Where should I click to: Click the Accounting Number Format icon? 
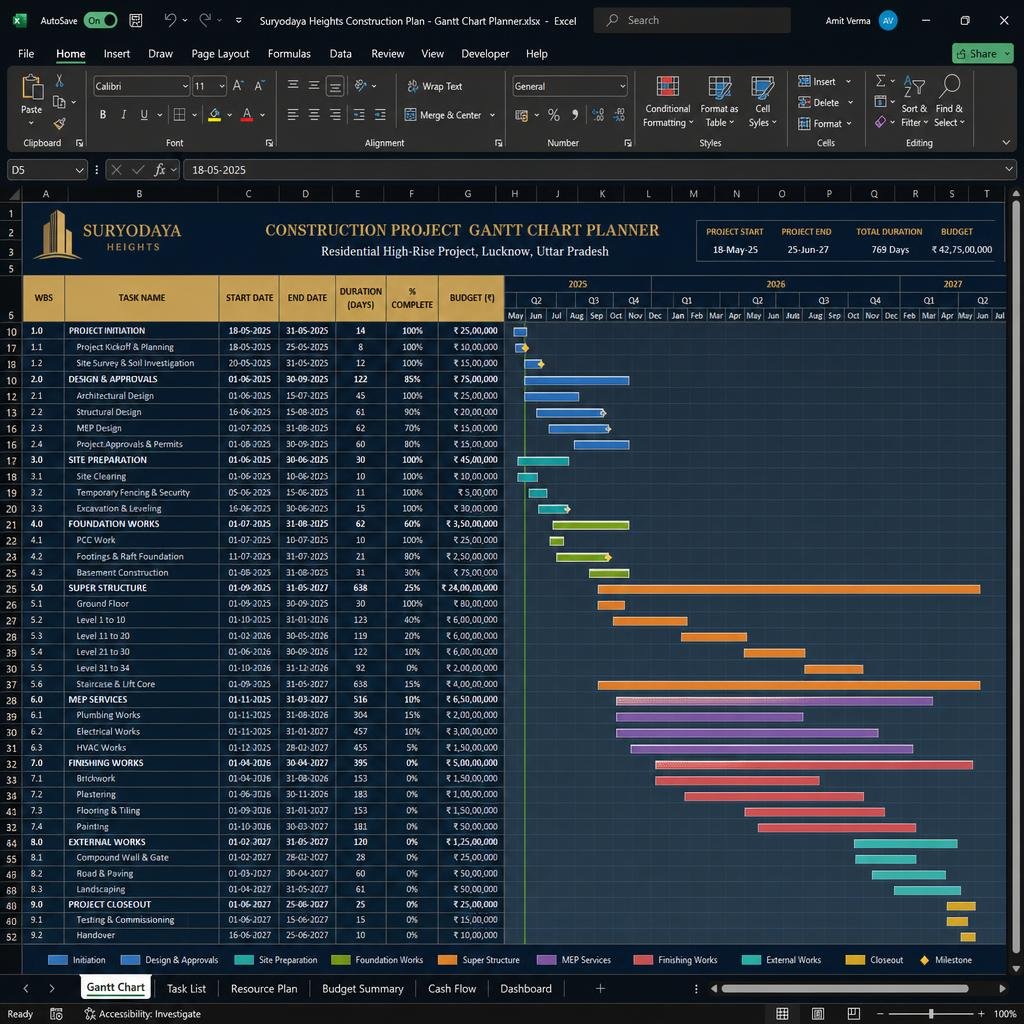(521, 116)
